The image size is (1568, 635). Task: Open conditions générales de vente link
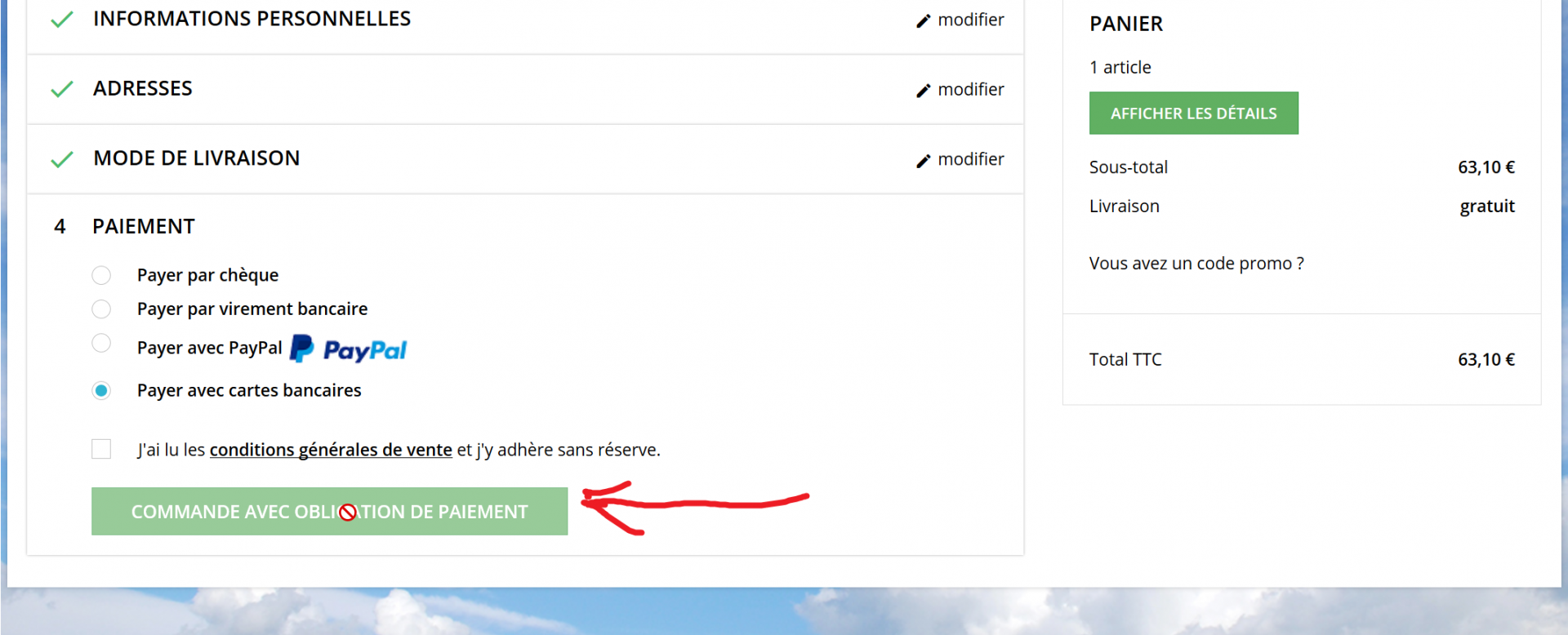pos(331,450)
